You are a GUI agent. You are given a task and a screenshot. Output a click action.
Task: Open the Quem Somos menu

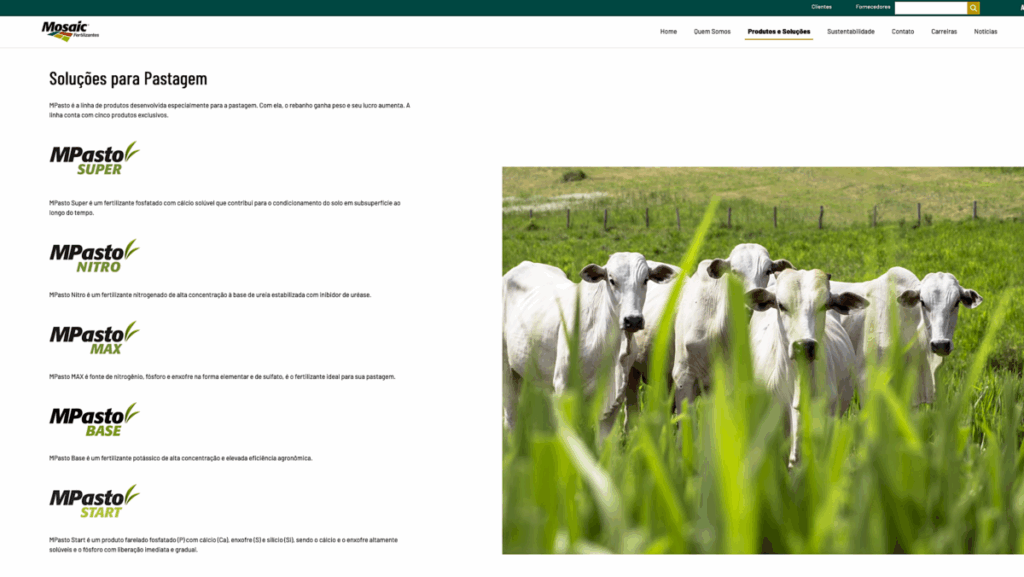click(712, 32)
